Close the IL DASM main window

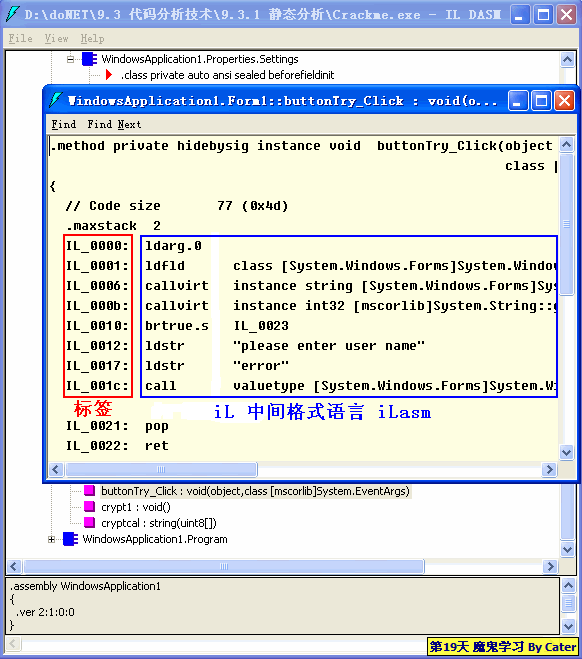[566, 15]
